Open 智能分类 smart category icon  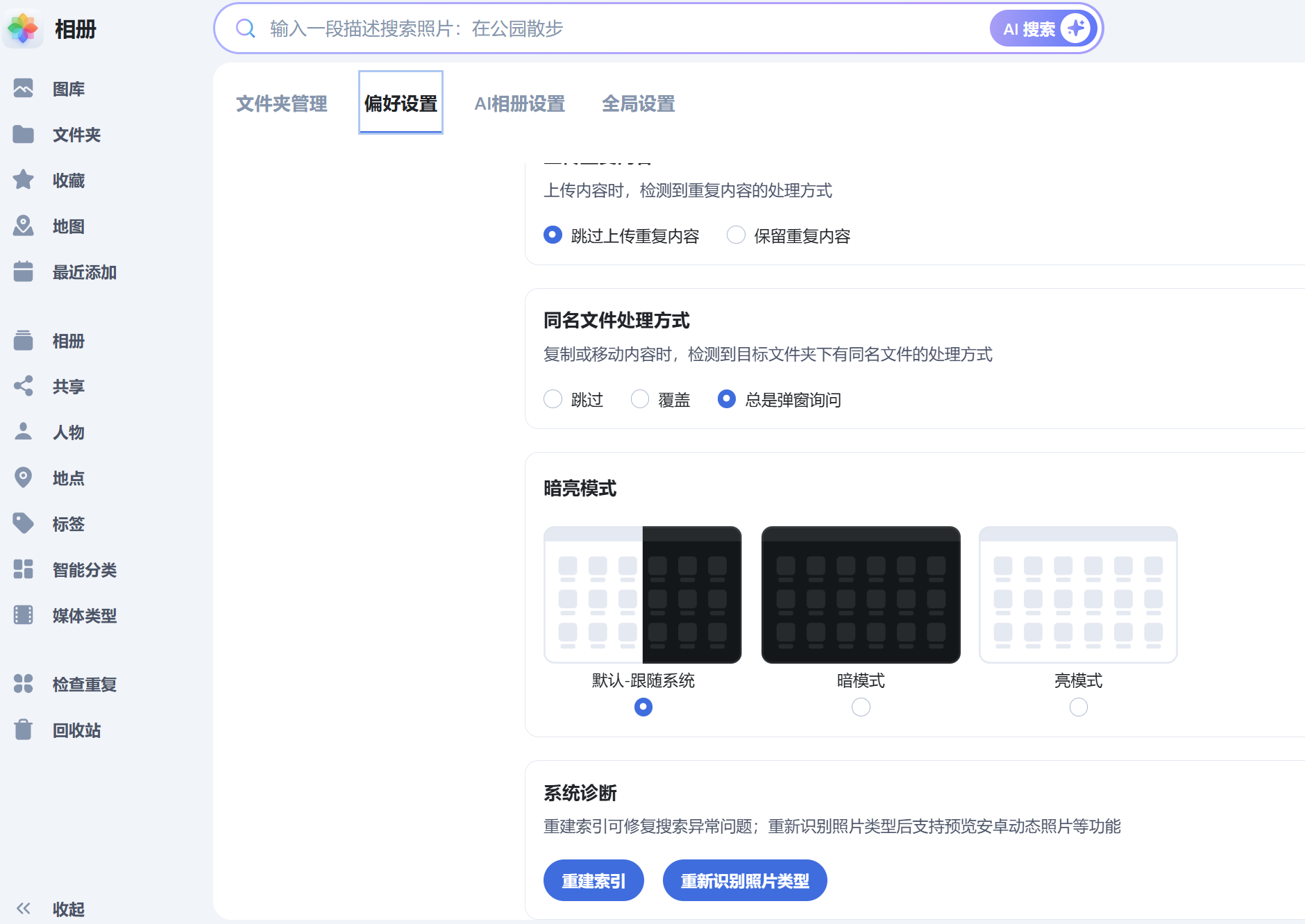(x=23, y=569)
